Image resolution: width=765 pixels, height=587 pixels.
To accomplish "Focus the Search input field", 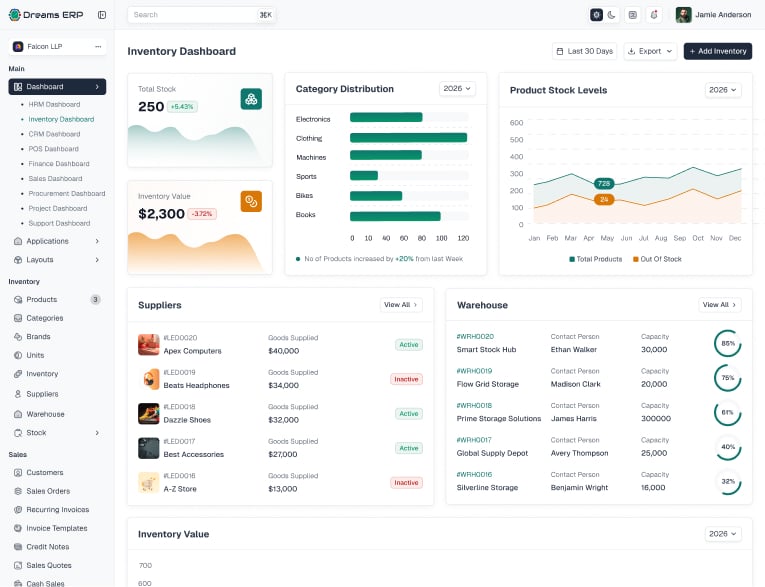I will tap(201, 15).
